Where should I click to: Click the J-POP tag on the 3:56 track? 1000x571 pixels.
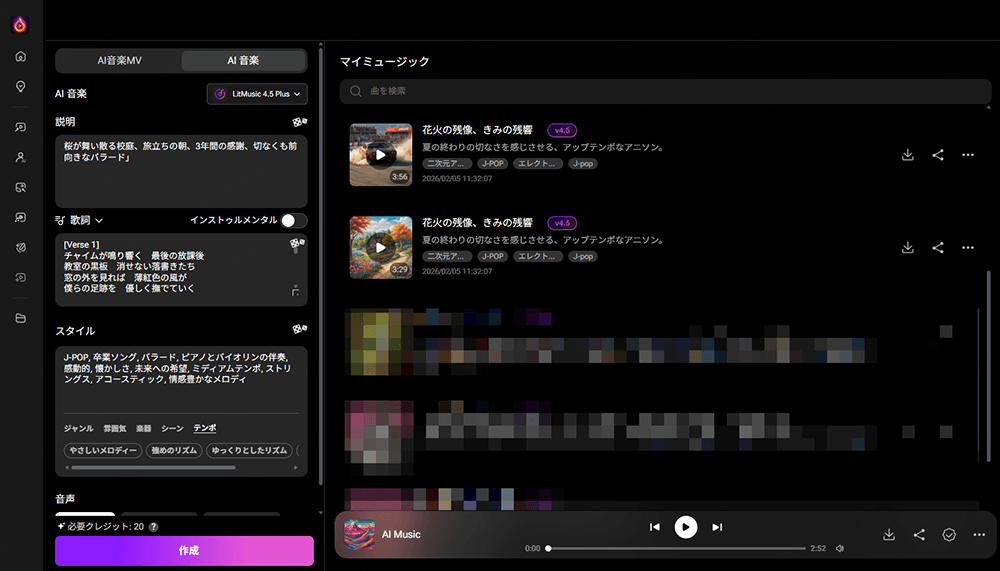coord(493,164)
